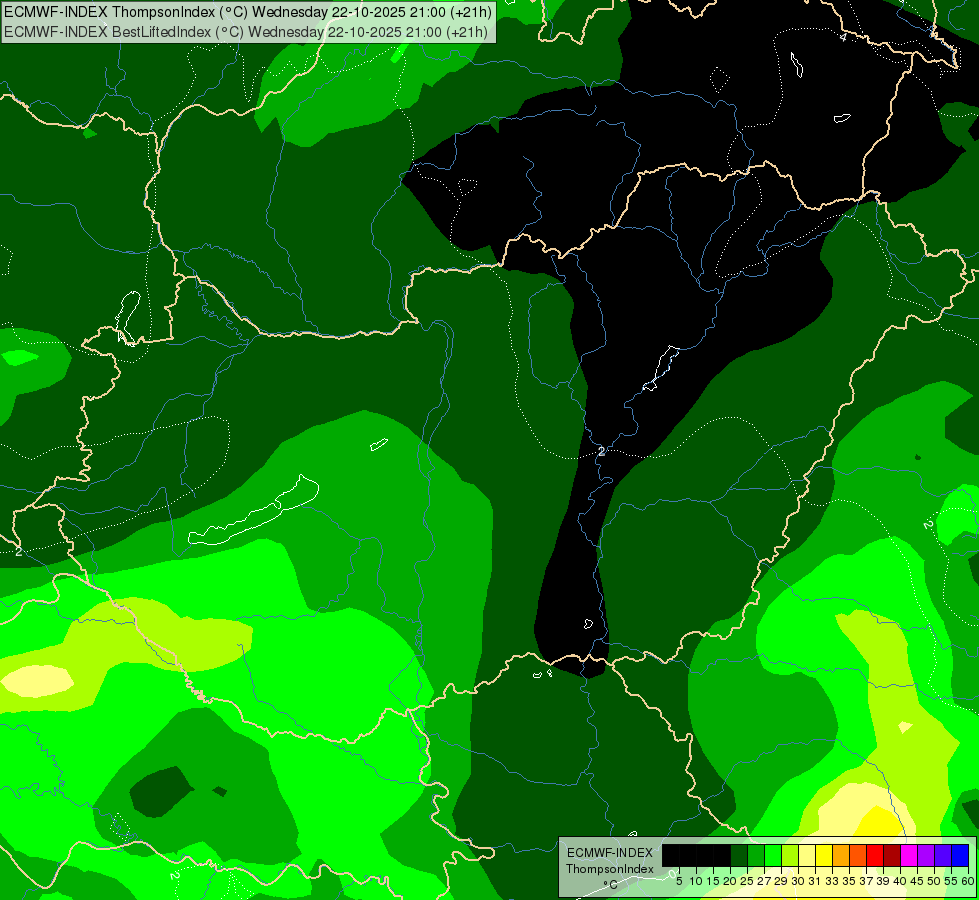This screenshot has width=979, height=900.
Task: Select the blue 55–60 legend swatch
Action: pos(960,855)
